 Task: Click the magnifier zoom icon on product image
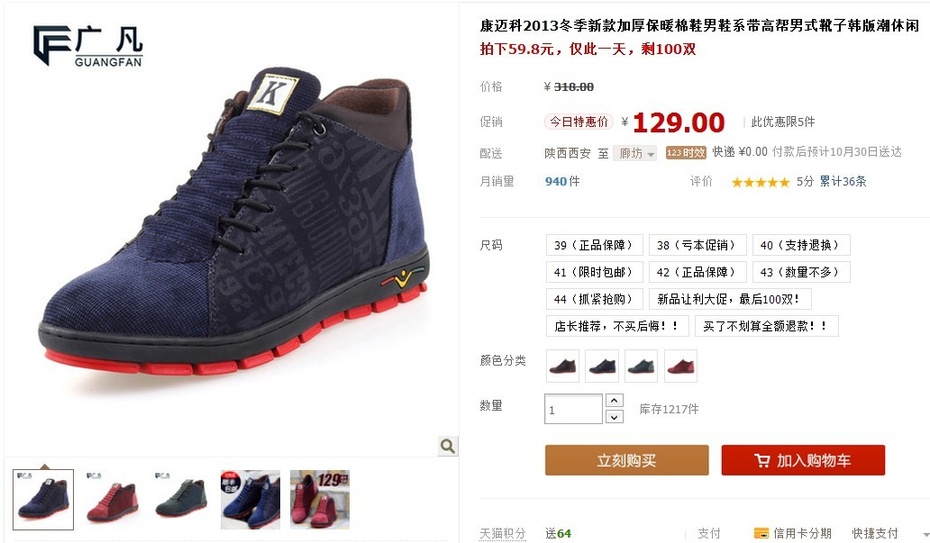[448, 446]
